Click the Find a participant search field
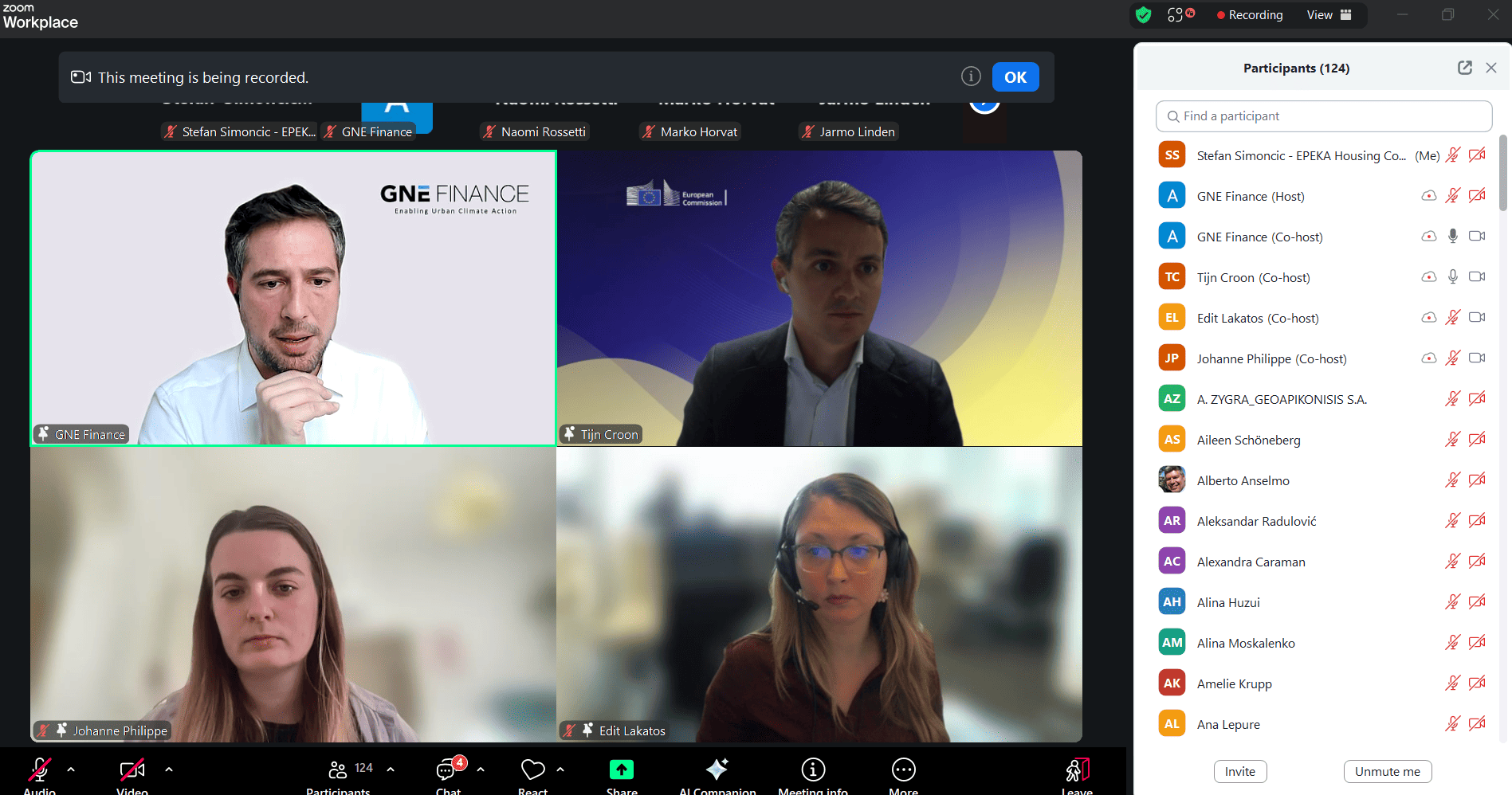Image resolution: width=1512 pixels, height=795 pixels. coord(1323,116)
